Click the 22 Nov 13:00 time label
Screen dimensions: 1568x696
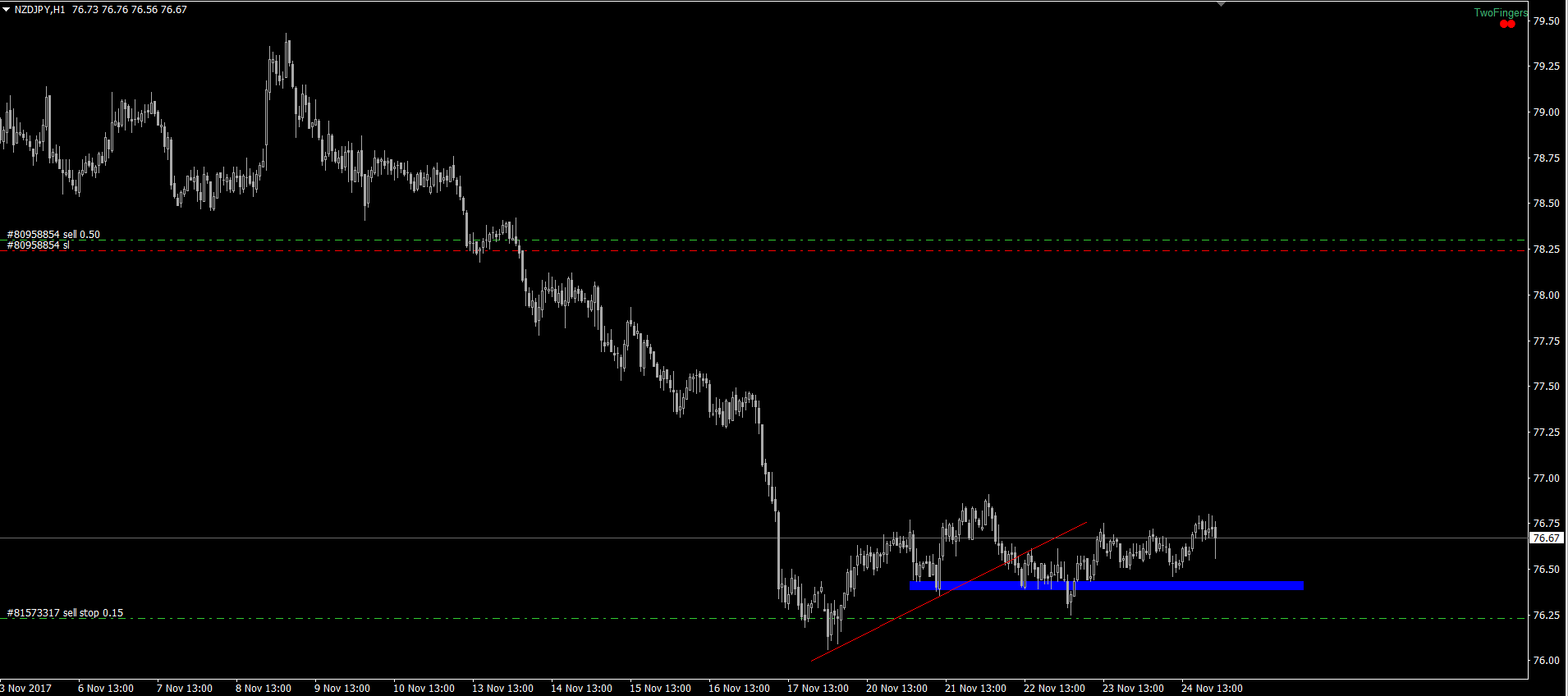click(x=1054, y=689)
